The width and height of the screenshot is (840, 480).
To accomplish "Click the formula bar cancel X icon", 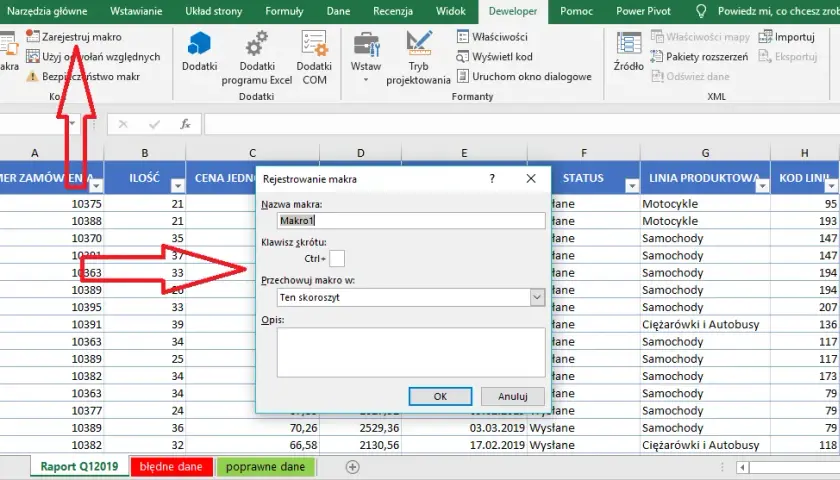I will (123, 124).
